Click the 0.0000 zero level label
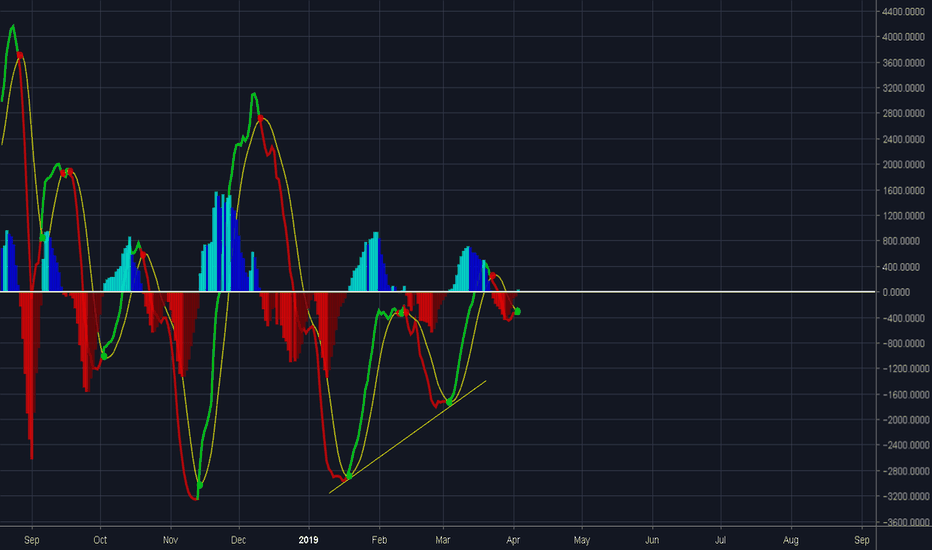The width and height of the screenshot is (932, 550). [896, 292]
